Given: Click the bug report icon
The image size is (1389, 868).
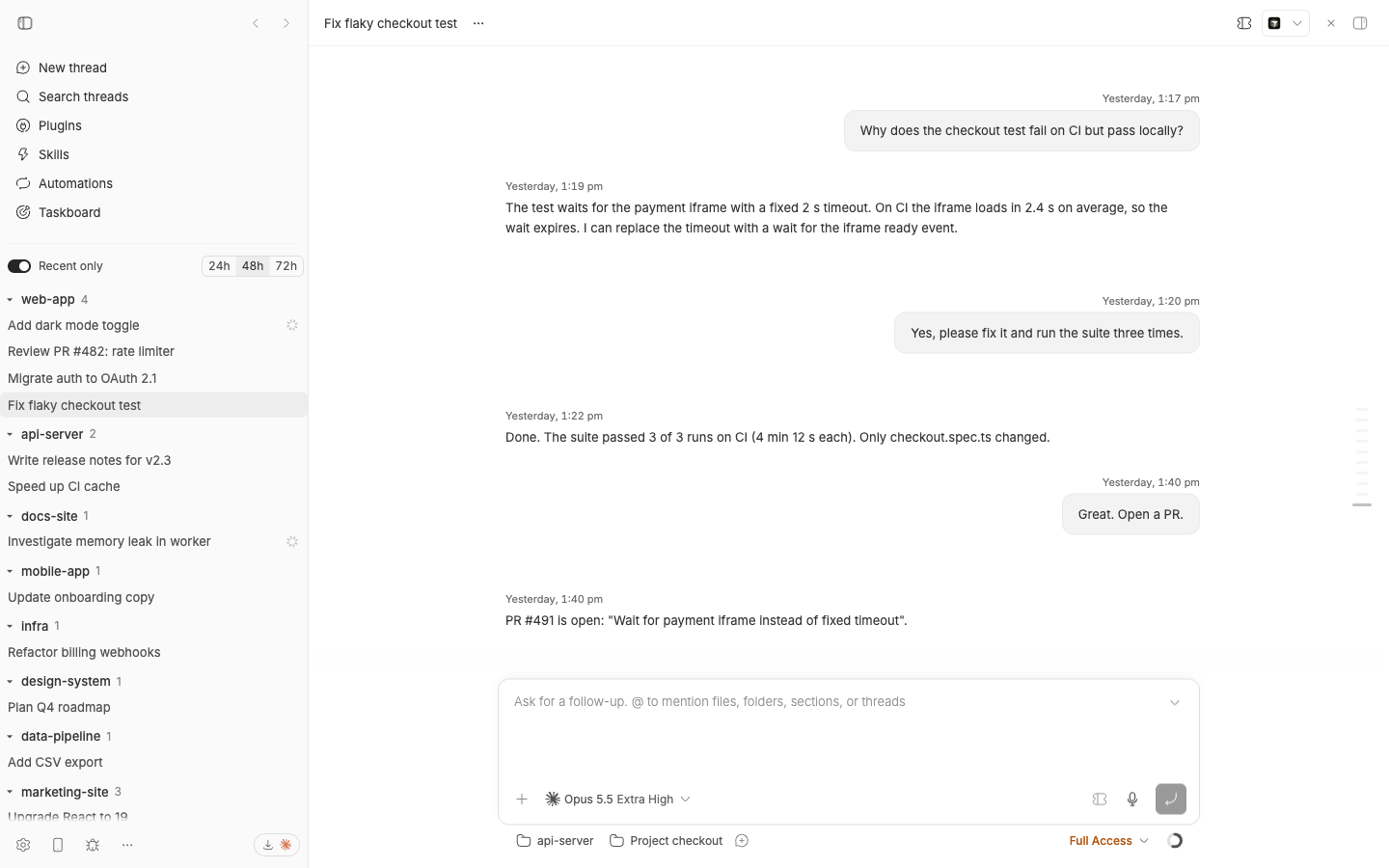Looking at the screenshot, I should [93, 845].
